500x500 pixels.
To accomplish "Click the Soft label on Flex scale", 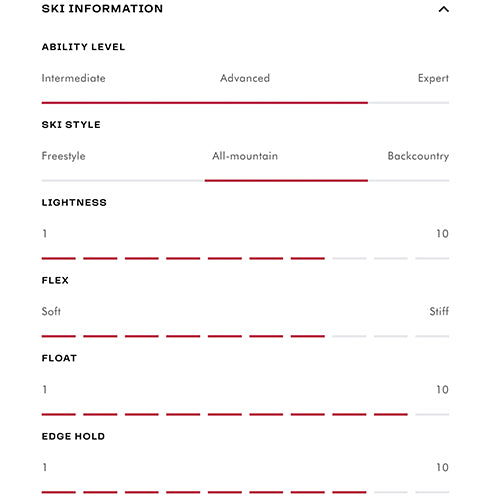I will pyautogui.click(x=51, y=311).
